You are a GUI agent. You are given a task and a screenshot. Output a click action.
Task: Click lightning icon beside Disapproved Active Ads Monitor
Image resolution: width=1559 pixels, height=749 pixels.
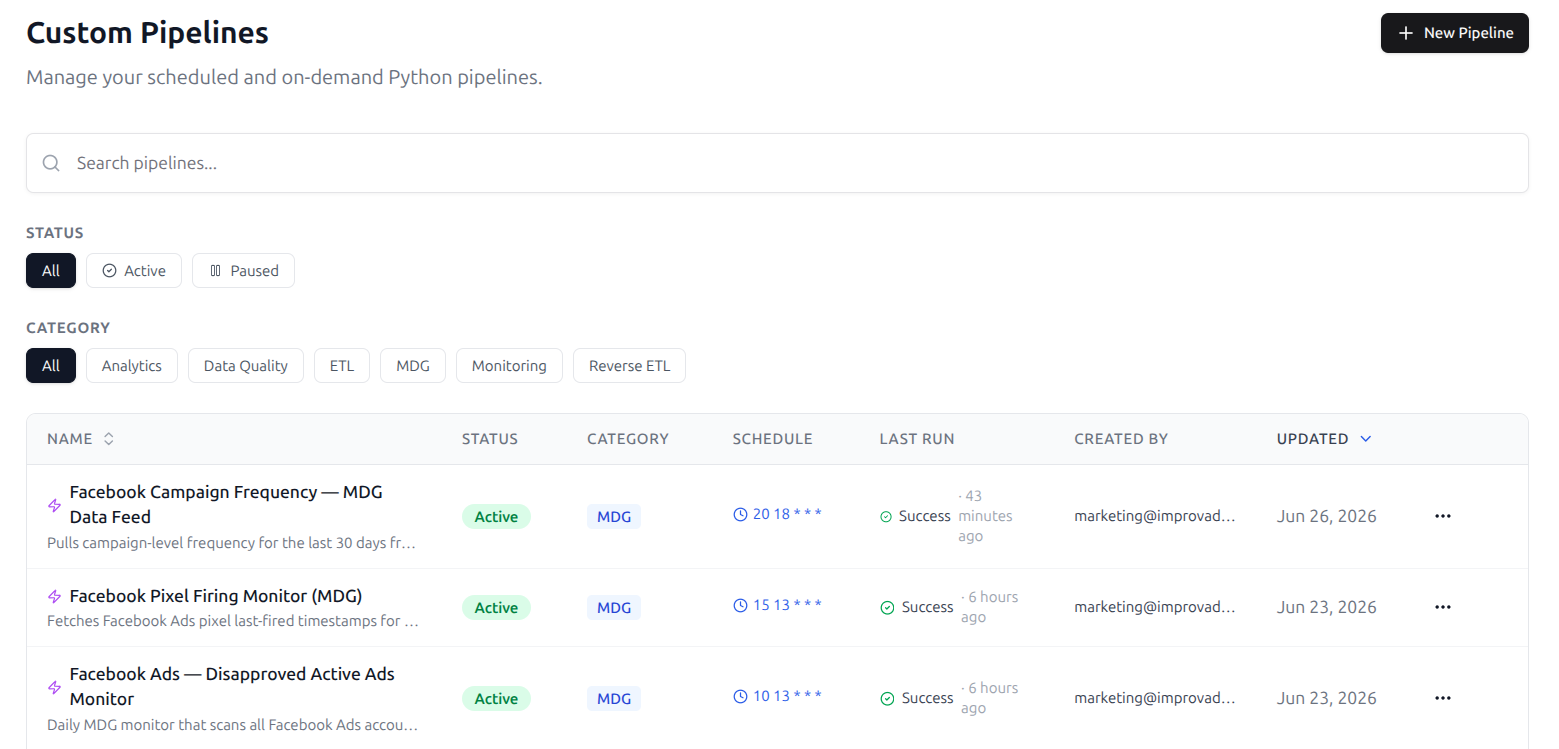pos(55,687)
